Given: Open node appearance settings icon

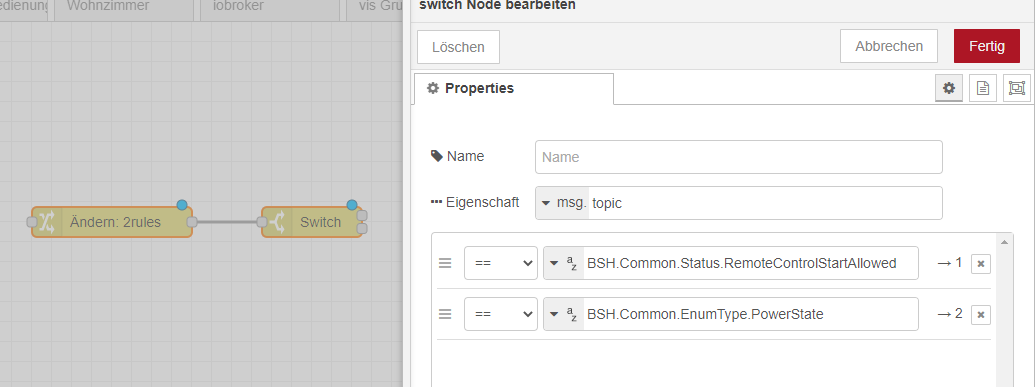Looking at the screenshot, I should pos(1017,88).
